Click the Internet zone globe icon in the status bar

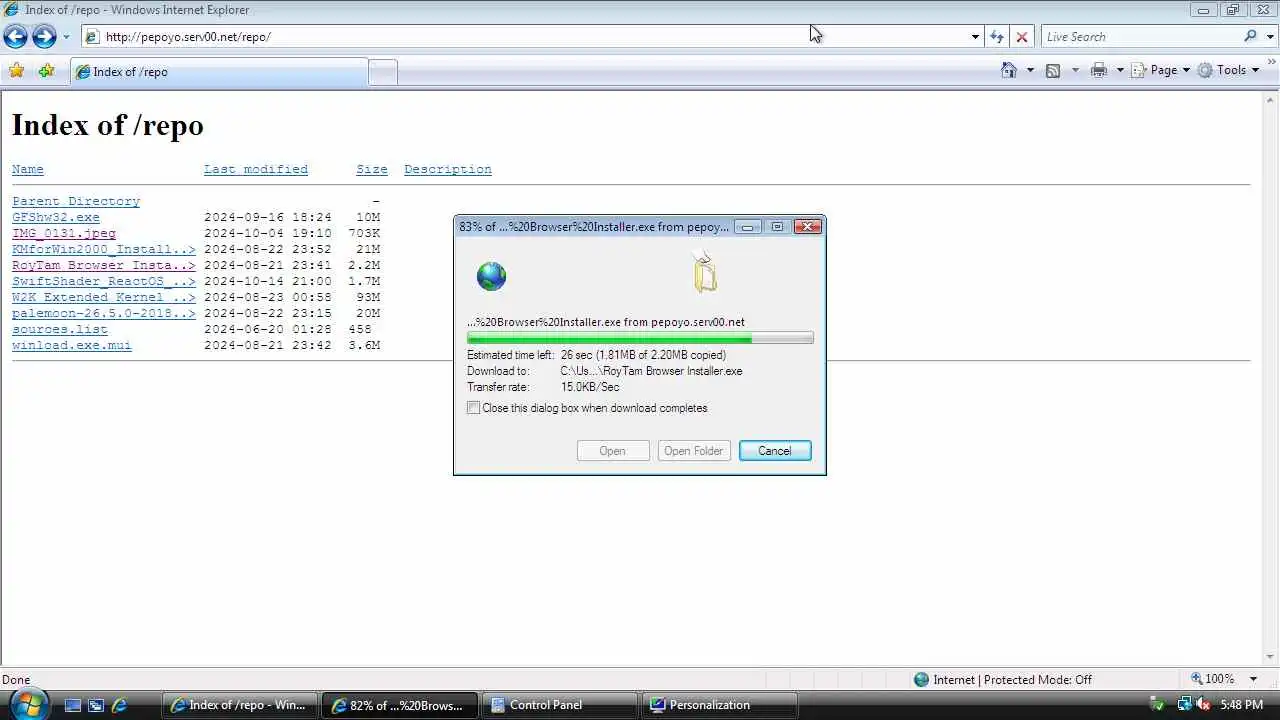pos(922,679)
